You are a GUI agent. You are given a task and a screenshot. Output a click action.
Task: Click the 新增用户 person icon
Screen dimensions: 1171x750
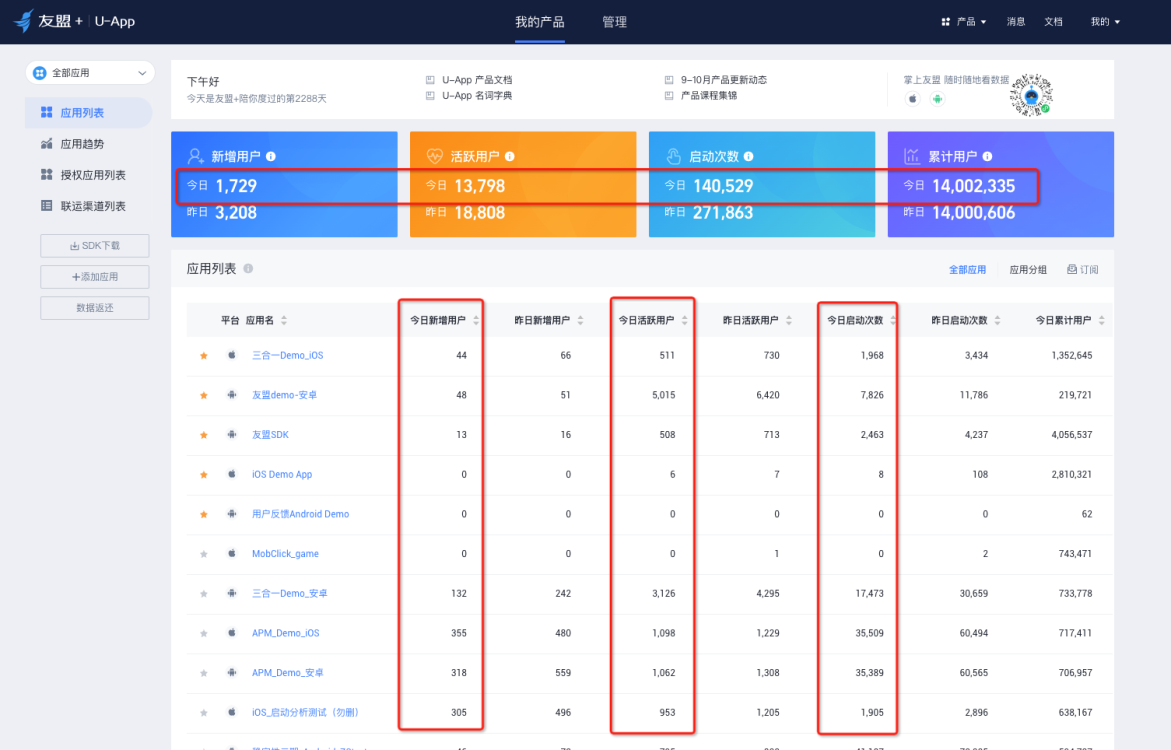(196, 156)
